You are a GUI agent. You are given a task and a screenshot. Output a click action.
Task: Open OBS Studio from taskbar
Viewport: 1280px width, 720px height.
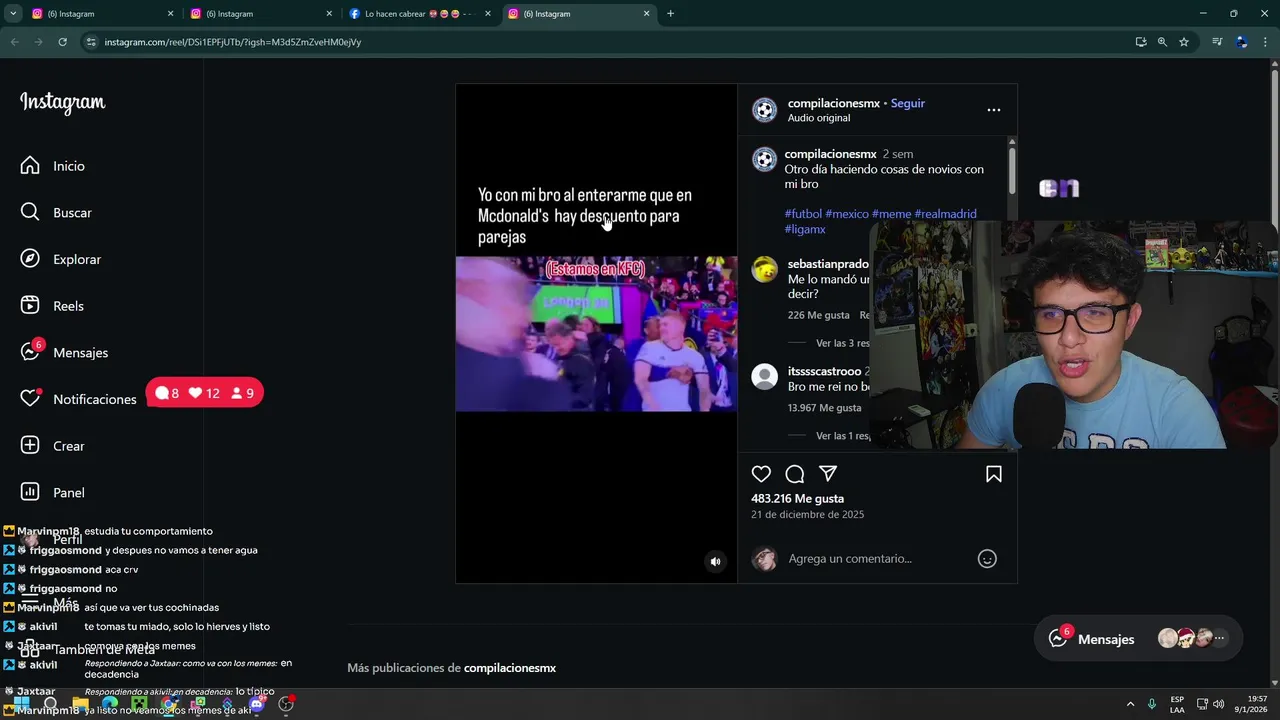click(x=286, y=704)
